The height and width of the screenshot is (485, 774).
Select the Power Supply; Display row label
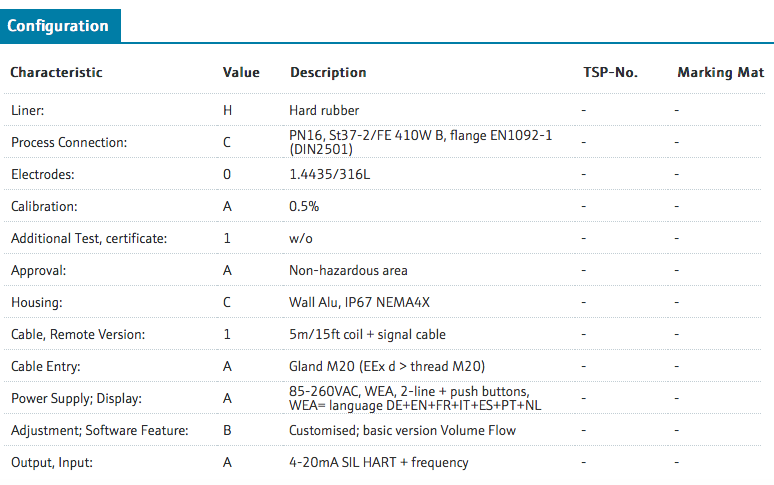(77, 398)
